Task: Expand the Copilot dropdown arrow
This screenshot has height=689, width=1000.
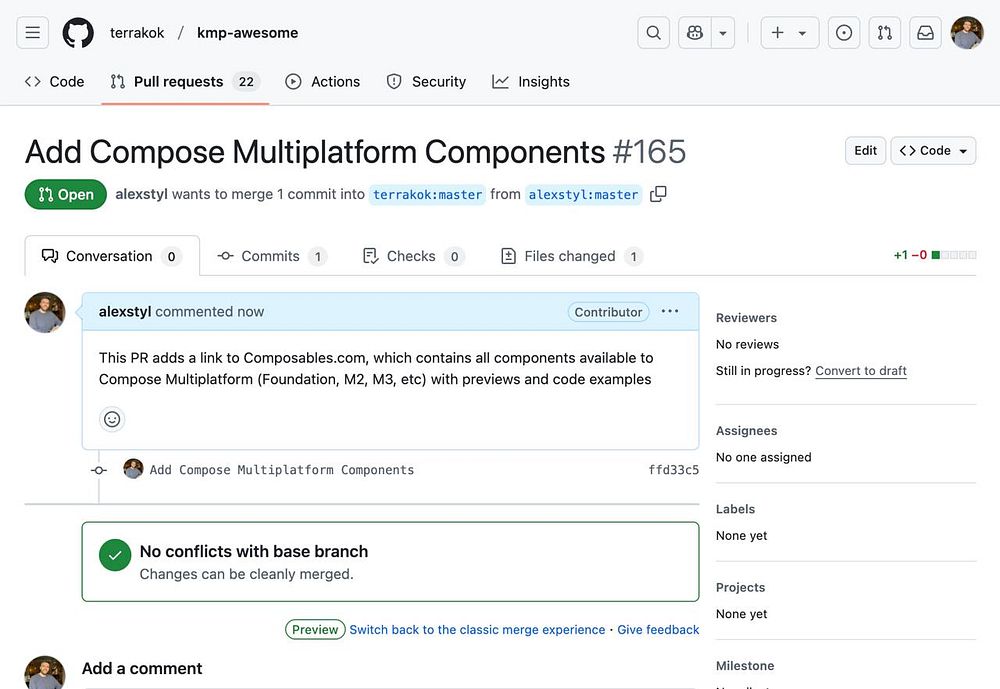Action: pyautogui.click(x=723, y=33)
